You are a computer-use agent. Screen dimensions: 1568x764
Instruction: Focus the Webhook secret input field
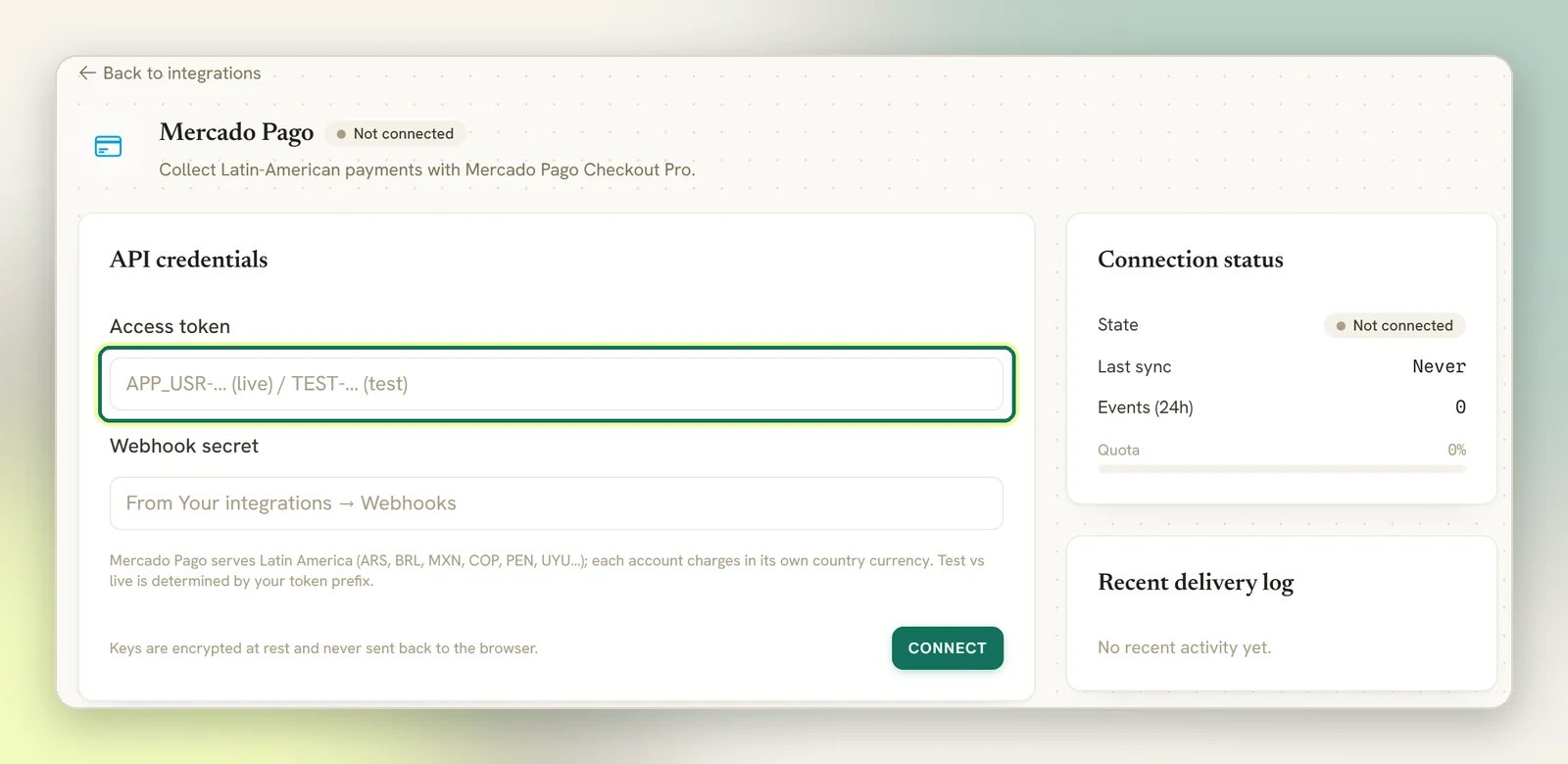[x=557, y=503]
